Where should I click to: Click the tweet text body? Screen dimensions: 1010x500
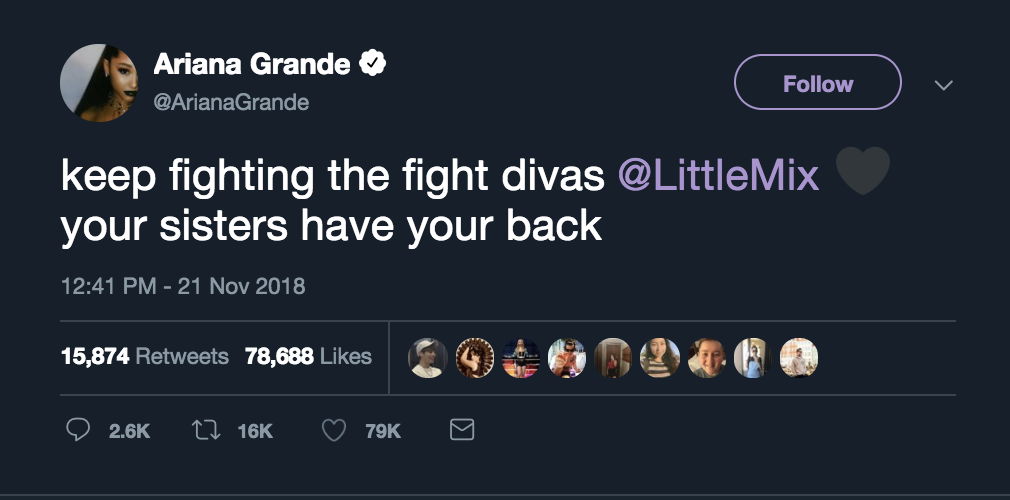click(x=331, y=226)
